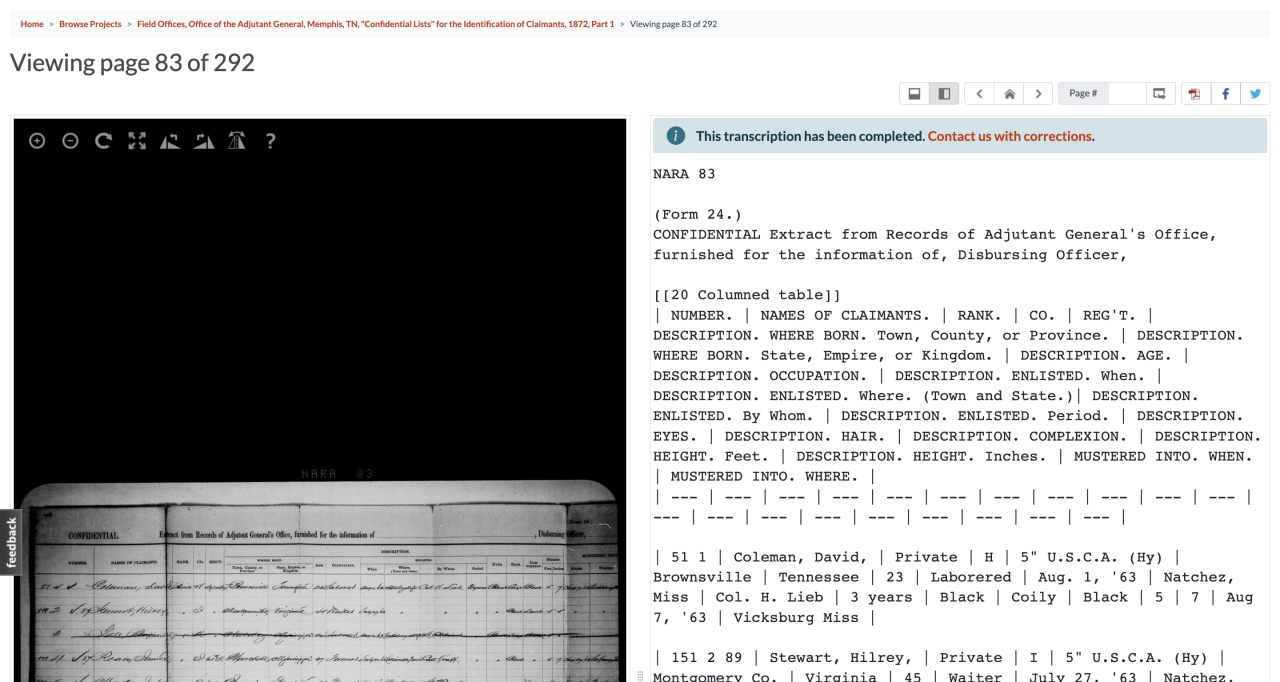
Task: Zoom in on the document image
Action: [x=37, y=141]
